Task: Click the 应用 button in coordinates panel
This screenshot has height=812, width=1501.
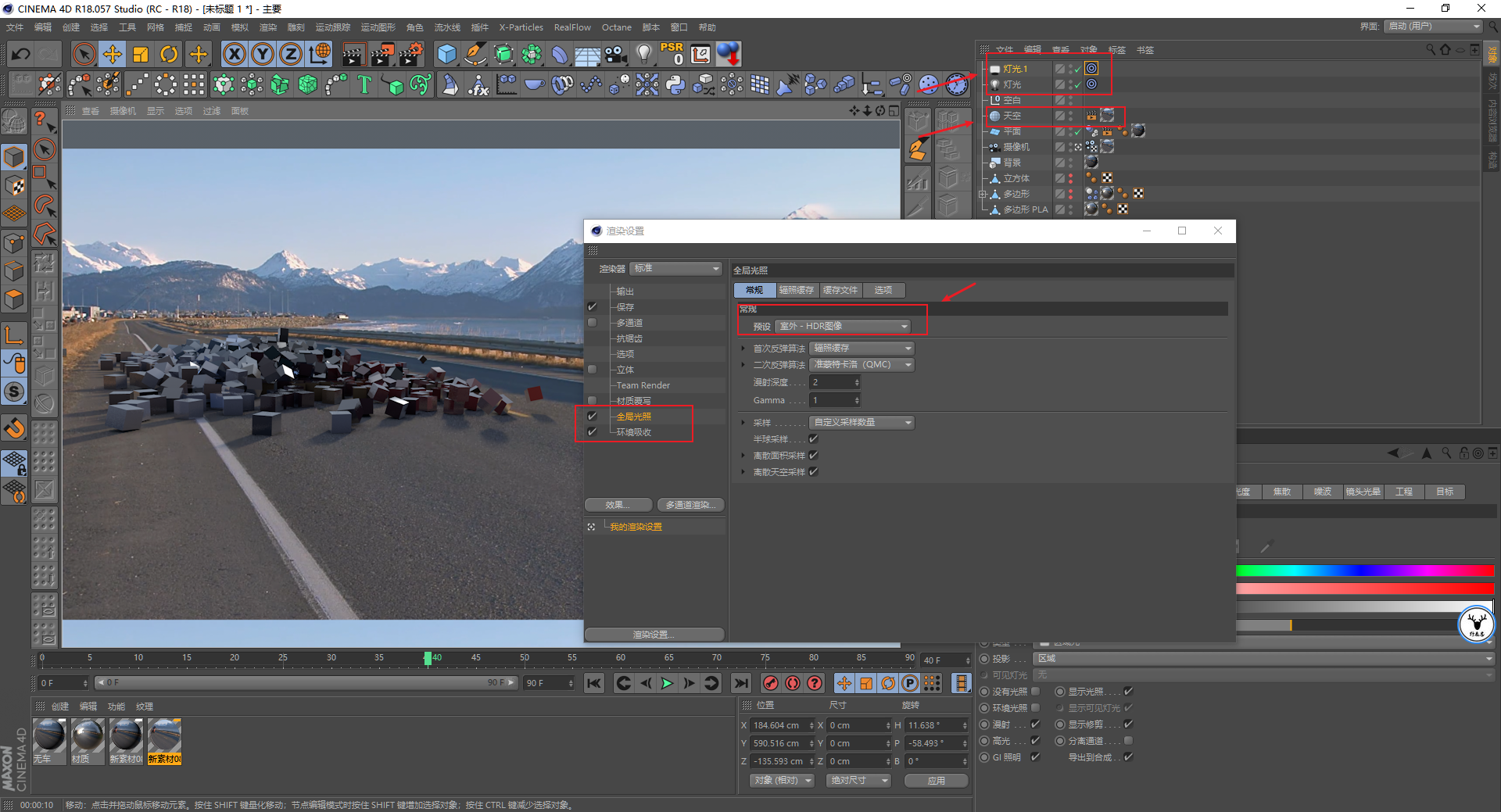Action: [x=937, y=781]
